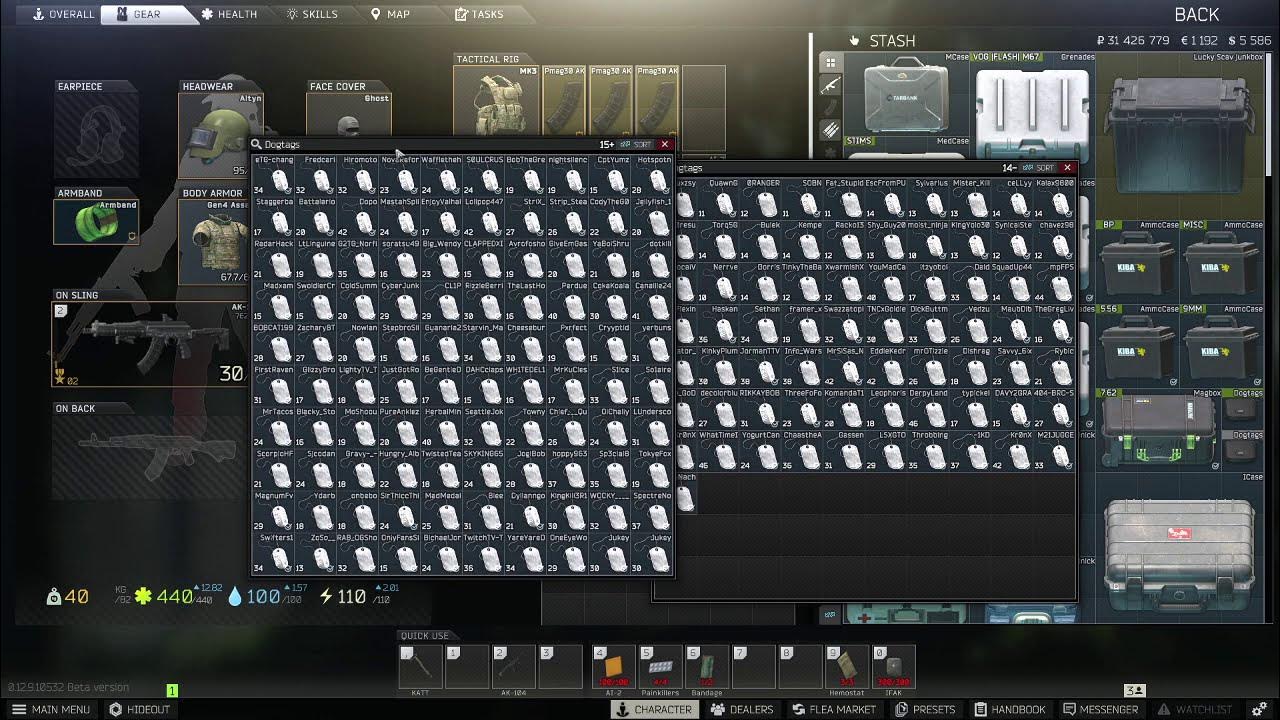
Task: Select the Lollpop447 dogtag
Action: click(484, 218)
